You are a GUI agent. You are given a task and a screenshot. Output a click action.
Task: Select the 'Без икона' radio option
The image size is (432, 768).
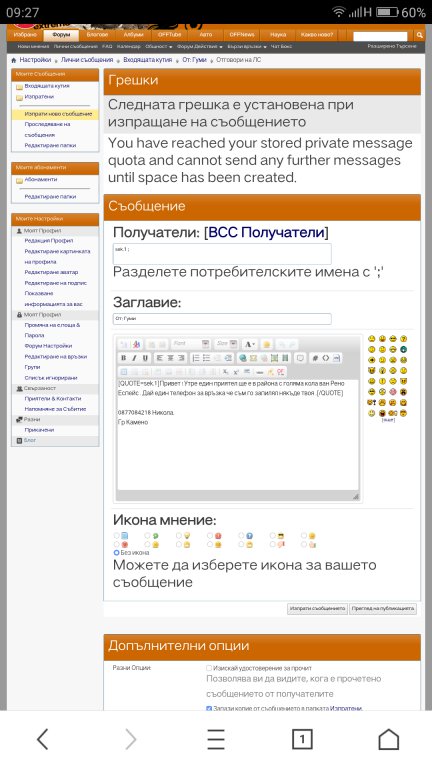(117, 552)
